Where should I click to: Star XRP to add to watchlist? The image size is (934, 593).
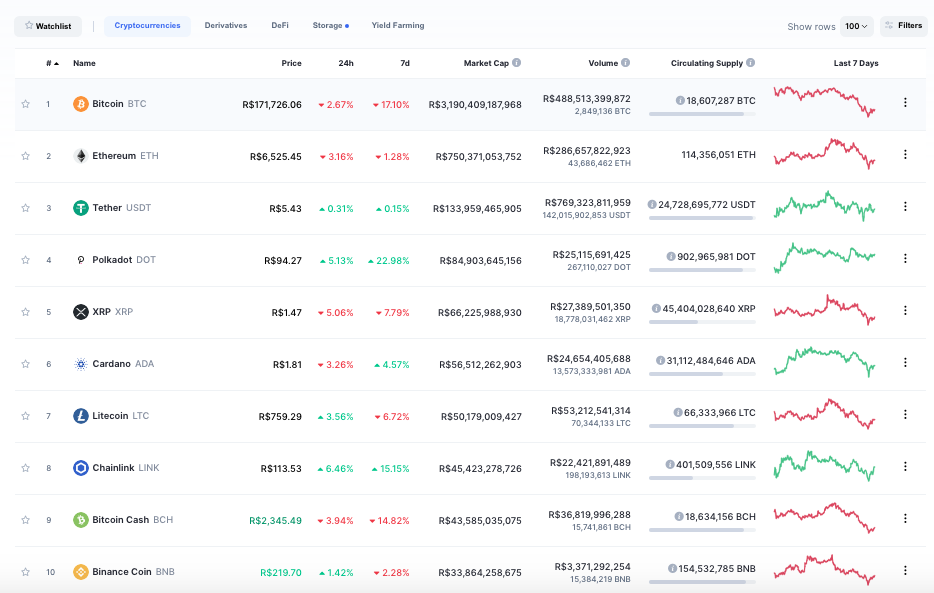[26, 312]
